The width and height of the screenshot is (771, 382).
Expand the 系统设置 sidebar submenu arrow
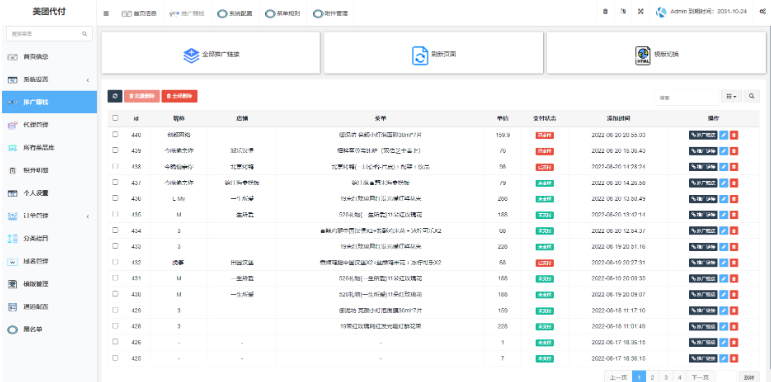pyautogui.click(x=88, y=80)
